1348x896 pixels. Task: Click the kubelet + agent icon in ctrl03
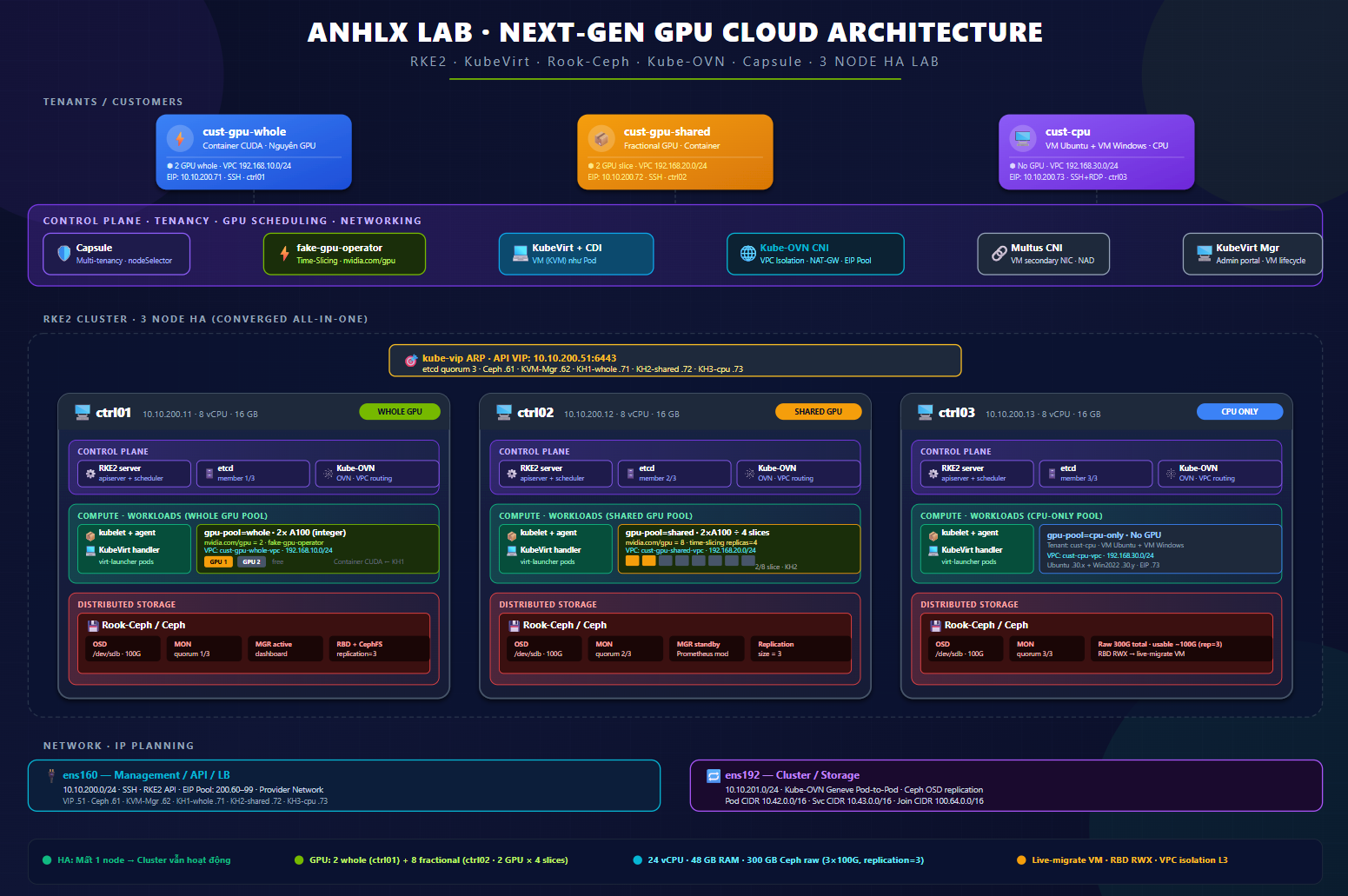coord(933,535)
